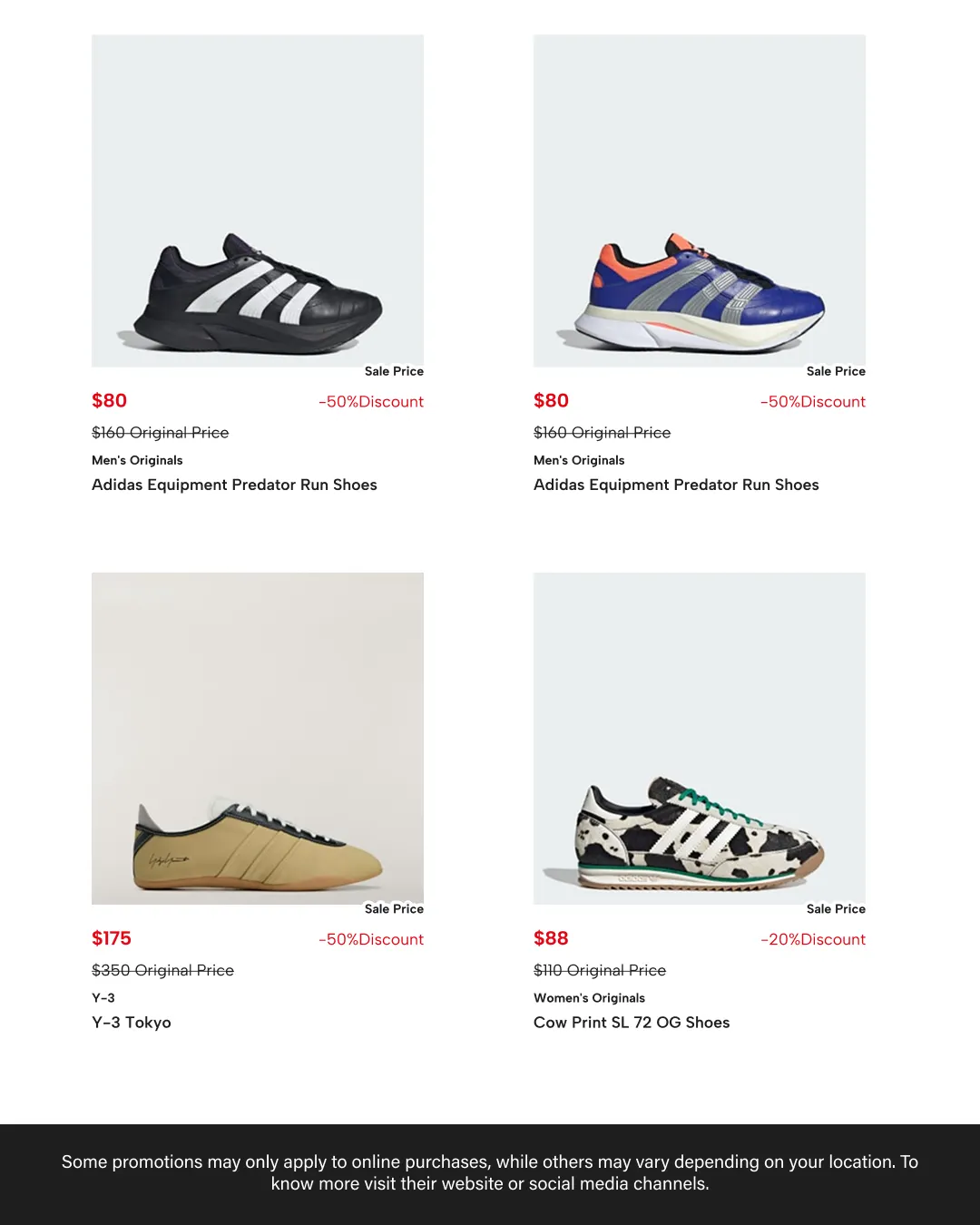This screenshot has height=1225, width=980.
Task: Click the -20%Discount label
Action: tap(813, 939)
